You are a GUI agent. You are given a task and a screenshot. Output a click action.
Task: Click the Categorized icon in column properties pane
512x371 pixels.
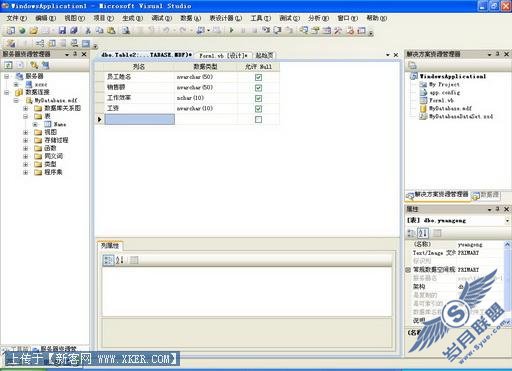(109, 260)
